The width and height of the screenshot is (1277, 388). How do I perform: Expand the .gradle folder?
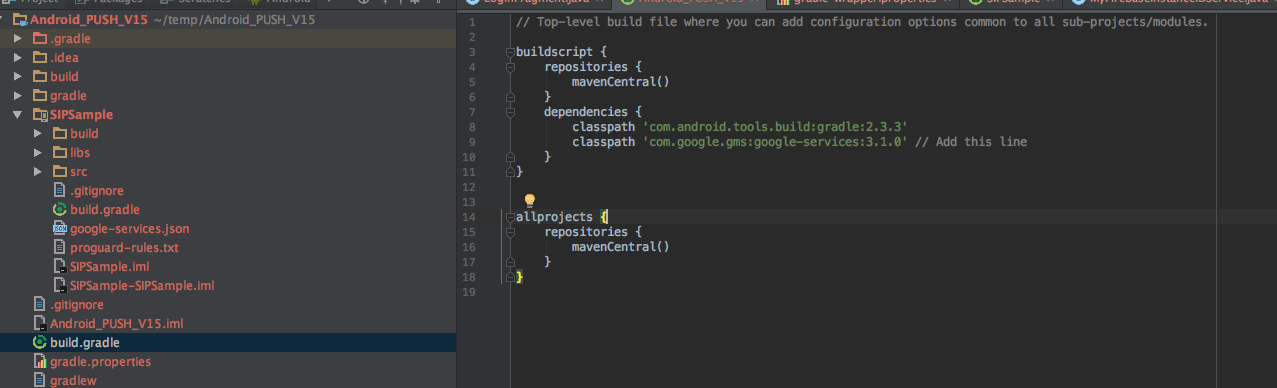18,39
